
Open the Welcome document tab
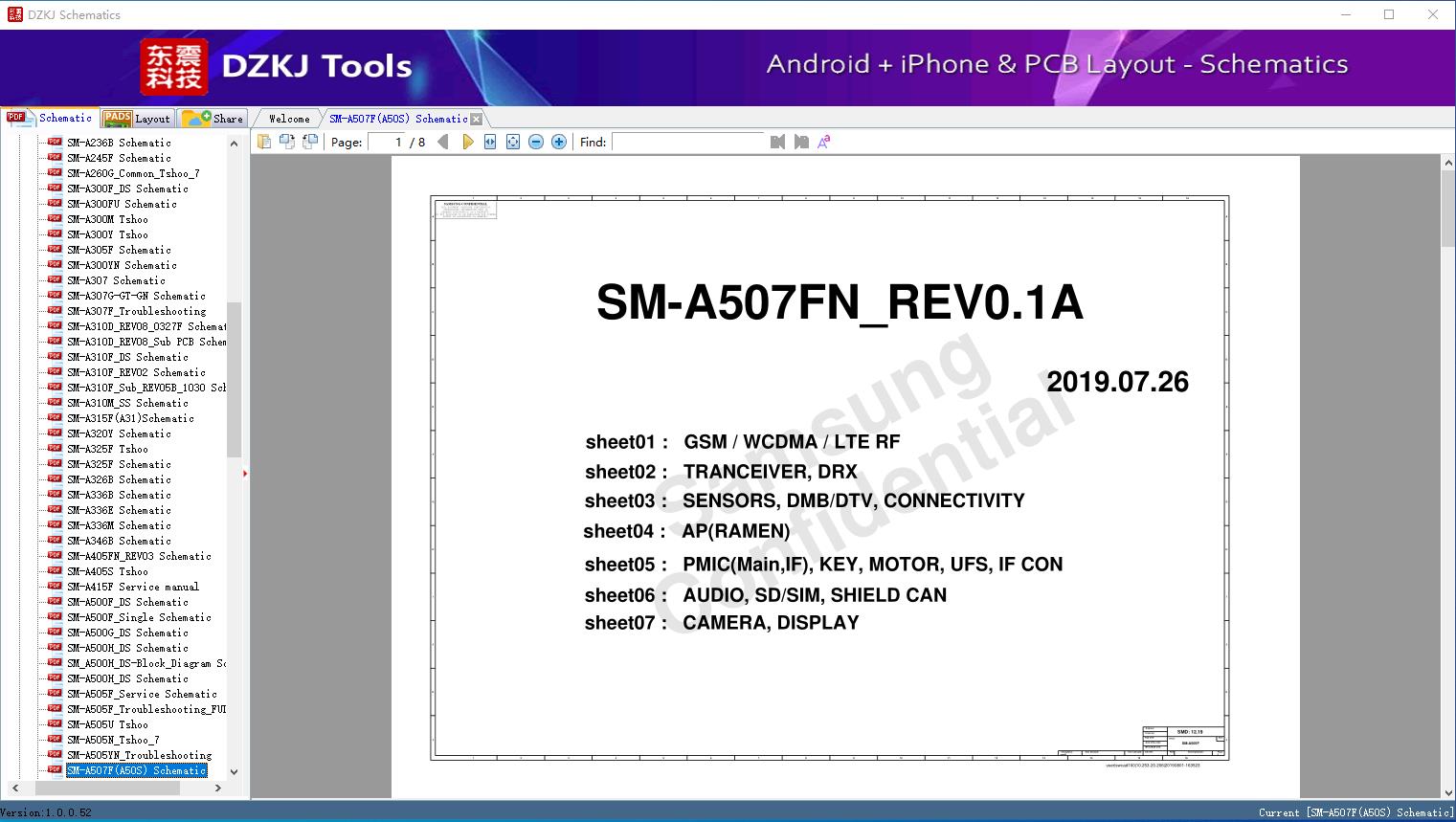click(x=289, y=119)
